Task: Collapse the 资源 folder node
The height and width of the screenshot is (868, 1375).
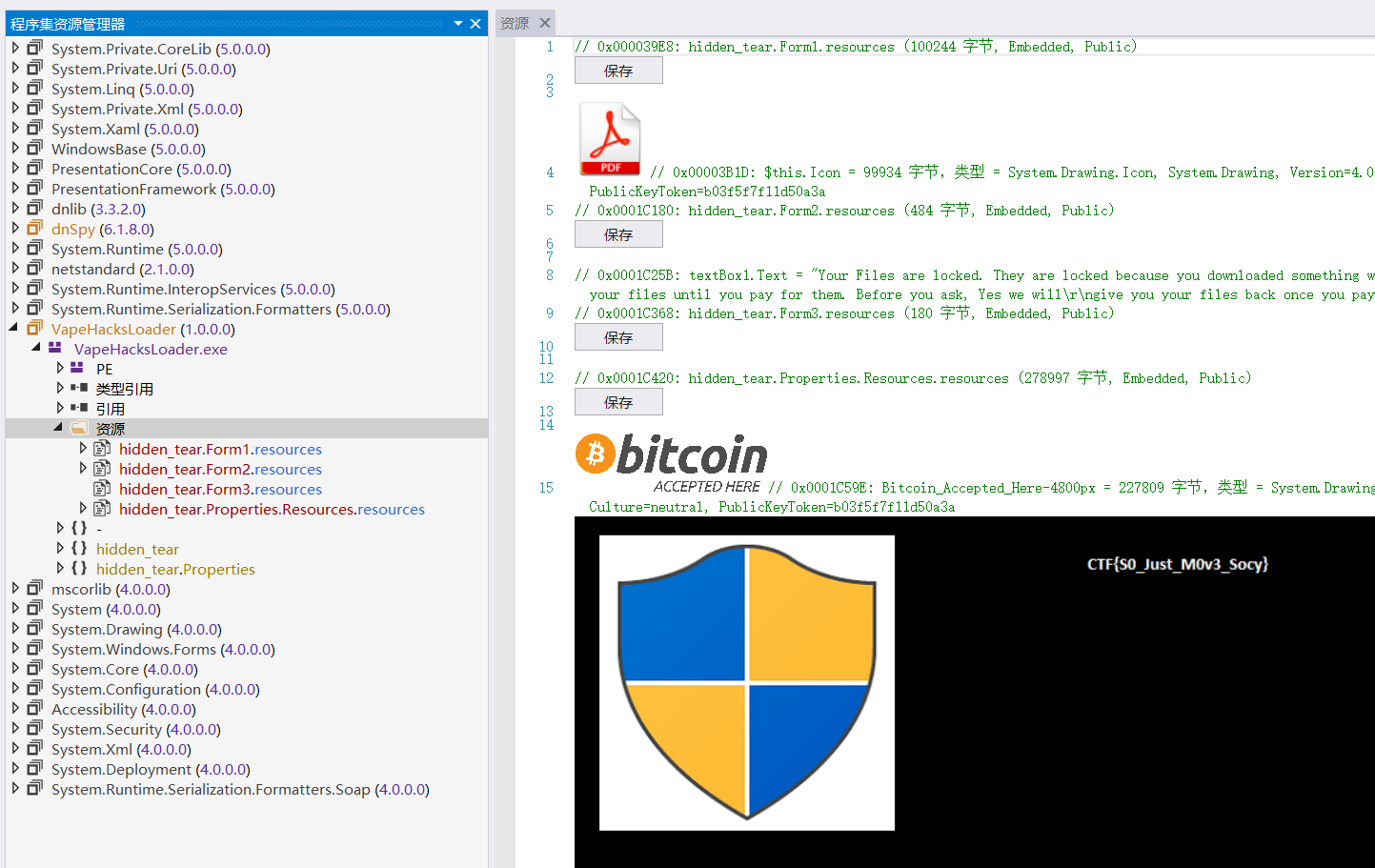Action: 58,428
